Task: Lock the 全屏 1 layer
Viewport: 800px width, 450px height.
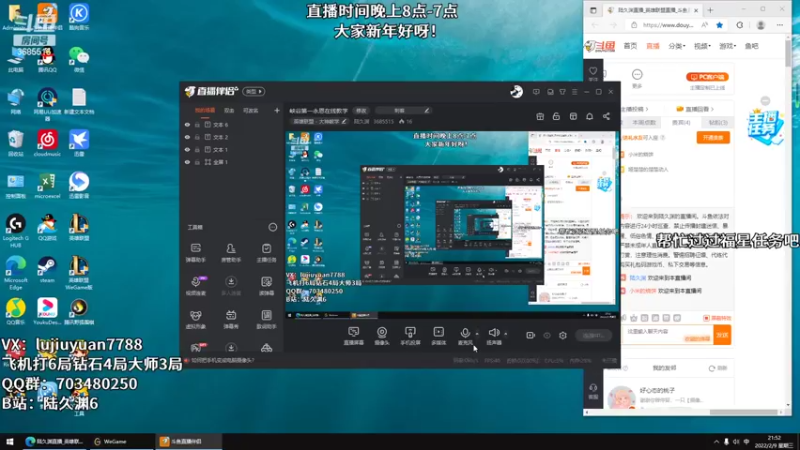Action: click(197, 162)
